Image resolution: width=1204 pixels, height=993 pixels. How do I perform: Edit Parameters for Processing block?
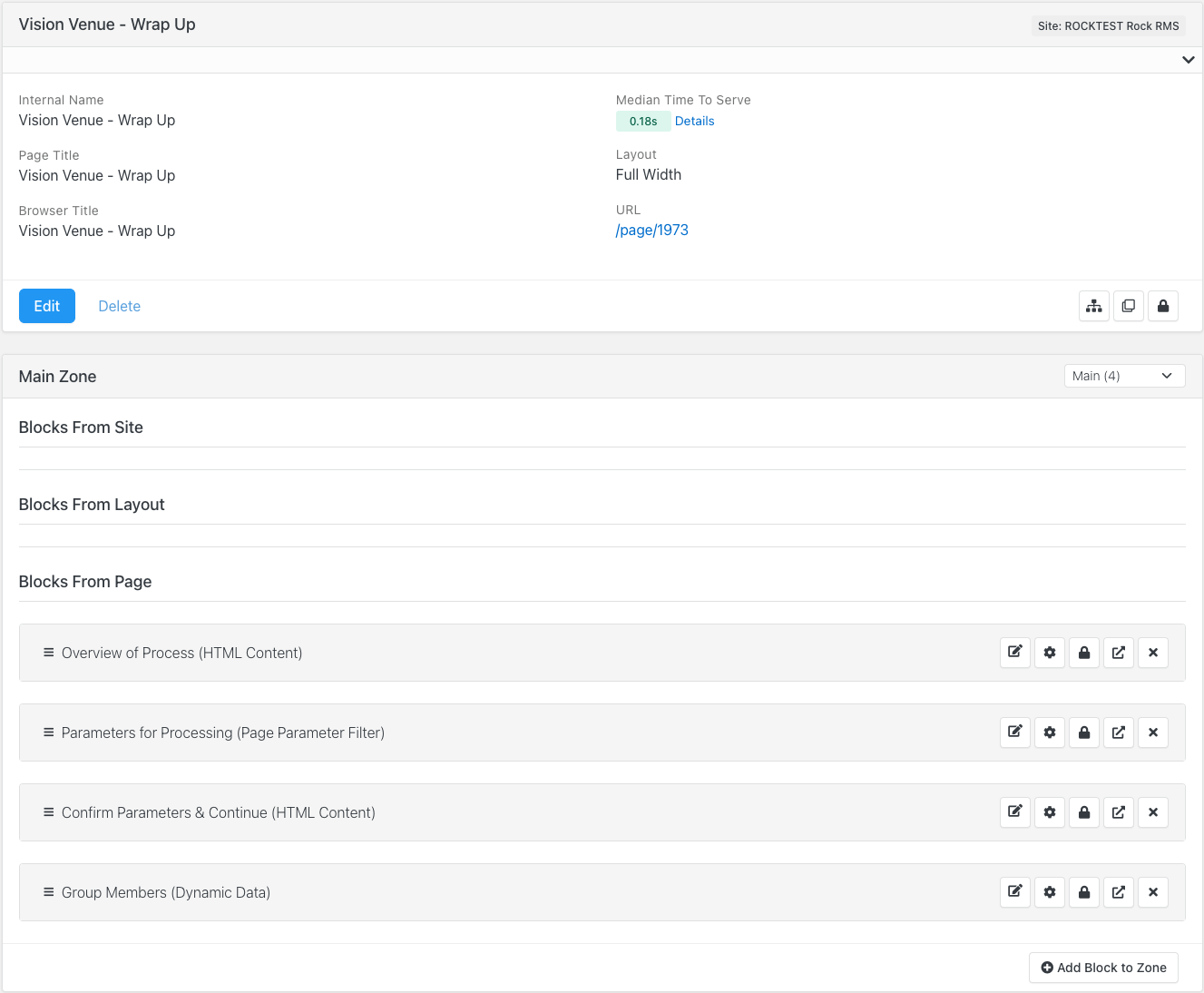[1015, 732]
